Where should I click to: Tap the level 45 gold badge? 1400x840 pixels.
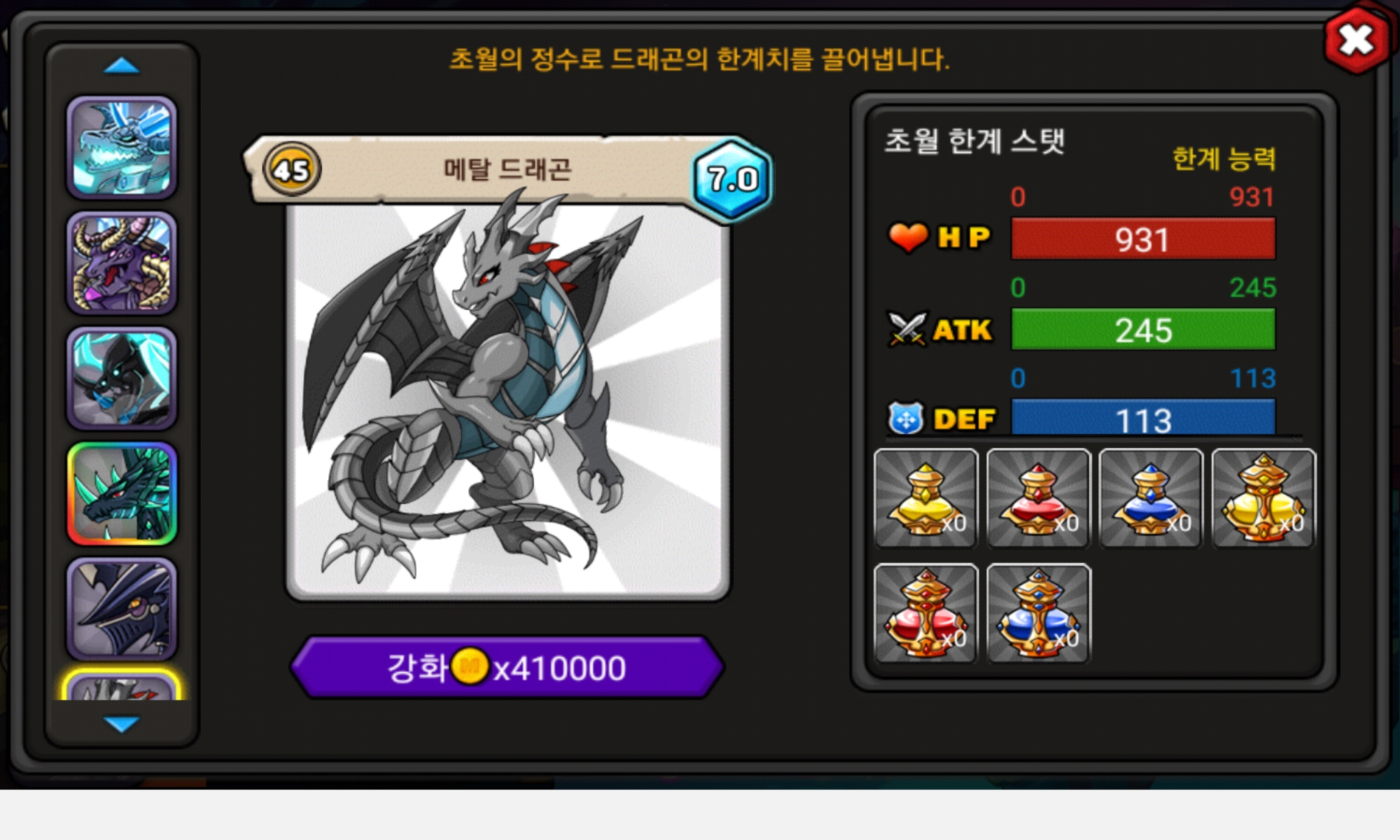[x=292, y=169]
